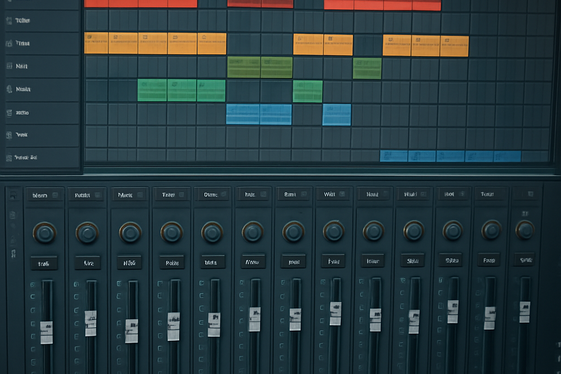This screenshot has height=374, width=561.
Task: Click the fader handle on the Tuut strip
Action: point(490,318)
